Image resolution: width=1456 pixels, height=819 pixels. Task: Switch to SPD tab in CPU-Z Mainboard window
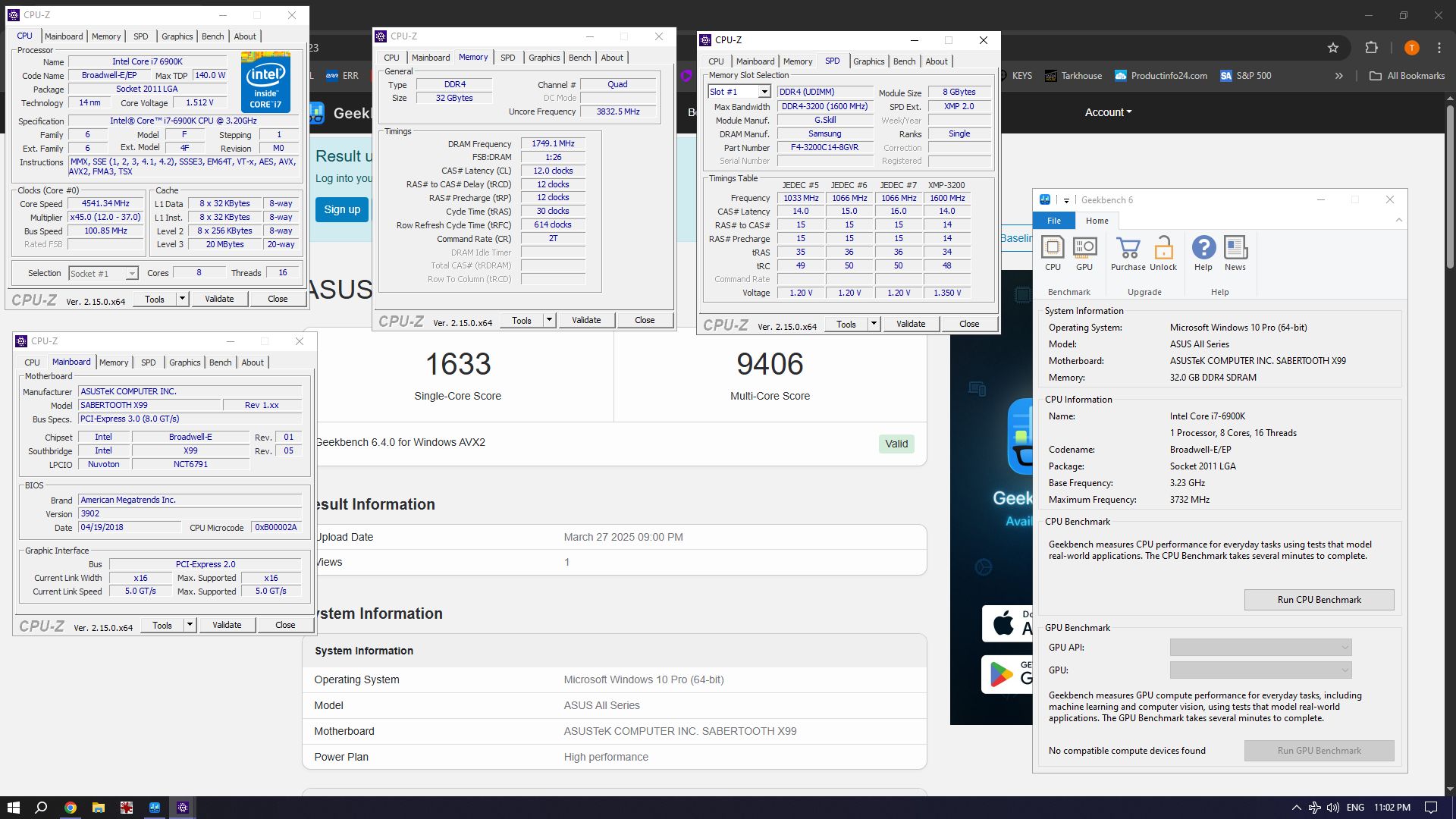148,362
